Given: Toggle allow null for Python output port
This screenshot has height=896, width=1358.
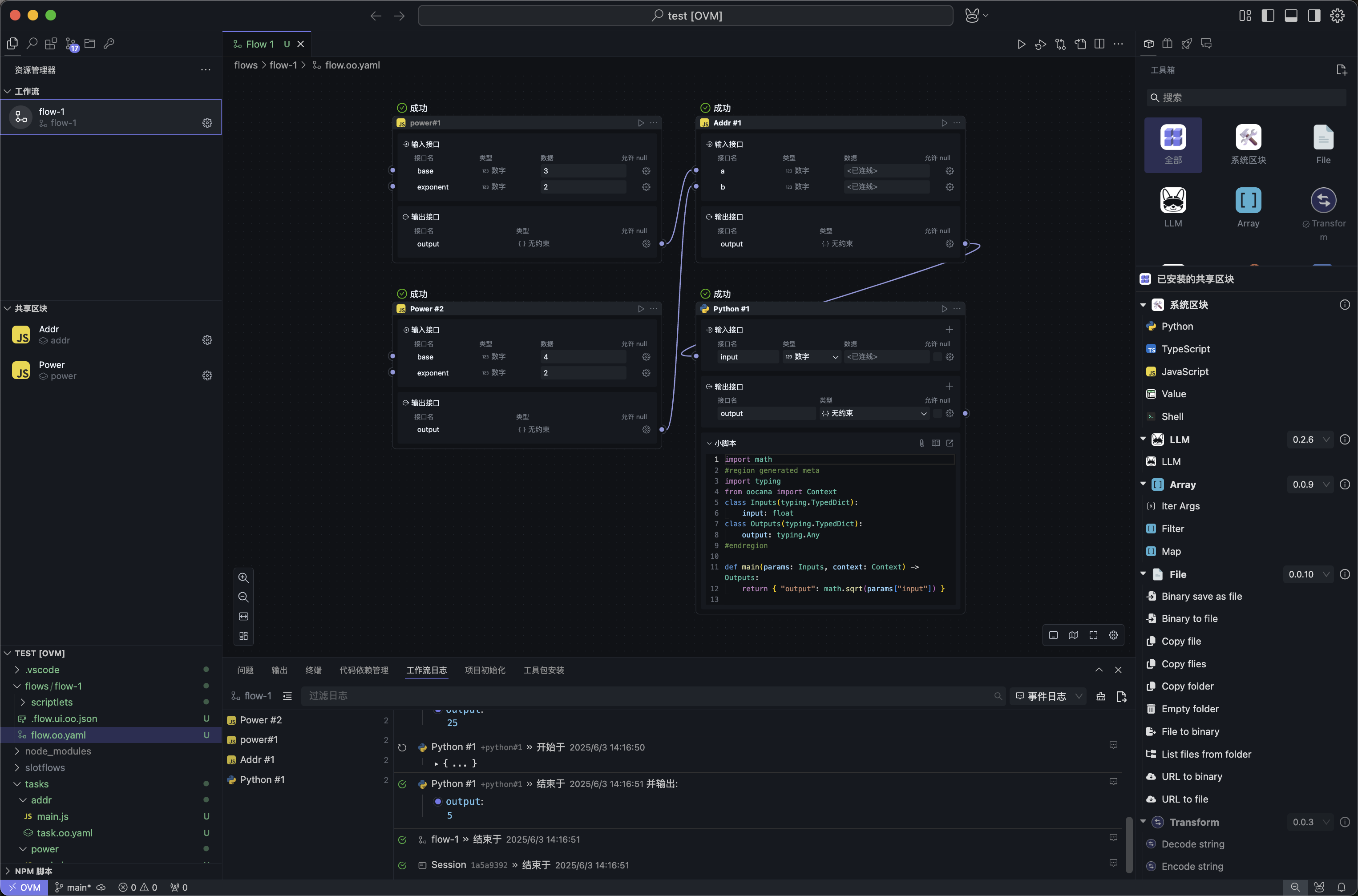Looking at the screenshot, I should click(x=938, y=413).
